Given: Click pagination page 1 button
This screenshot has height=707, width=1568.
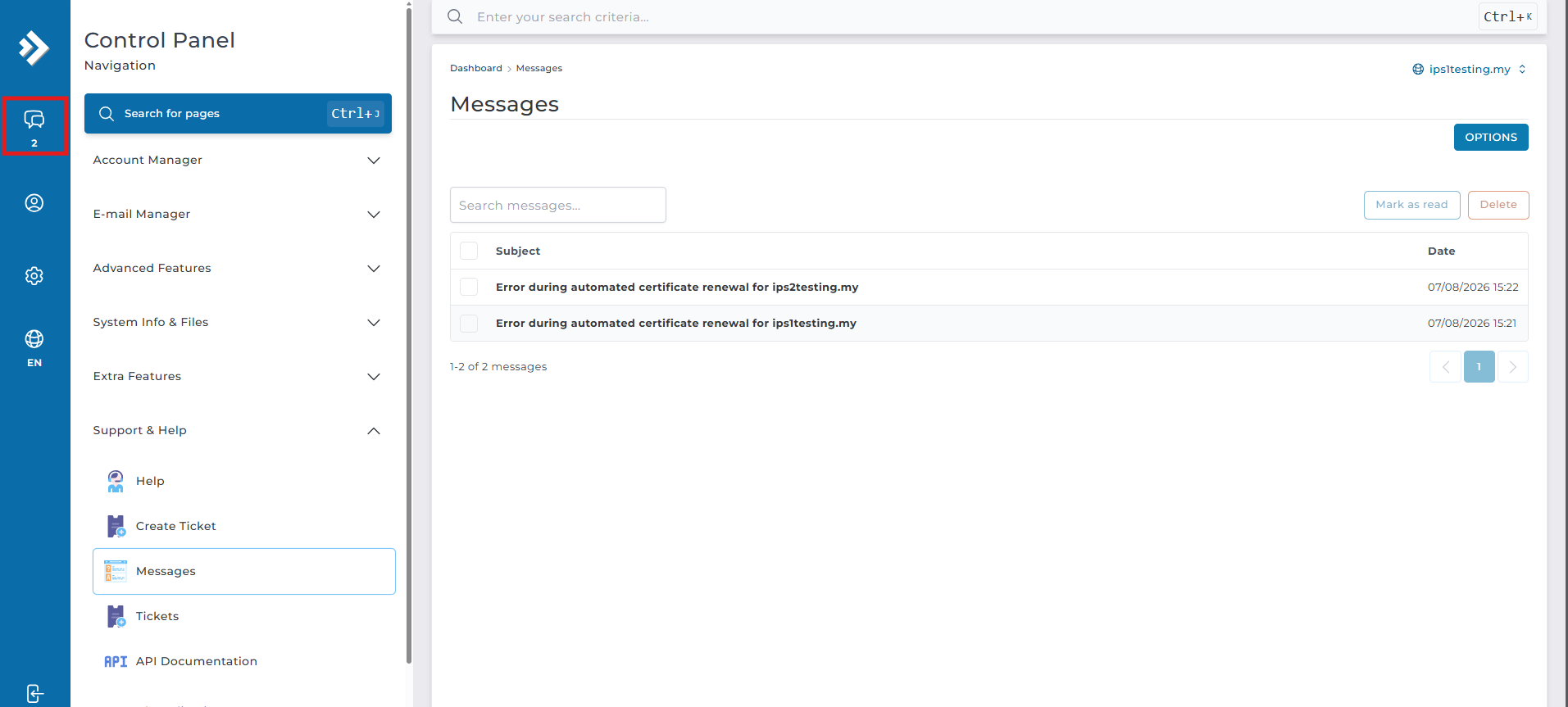Looking at the screenshot, I should [x=1479, y=366].
